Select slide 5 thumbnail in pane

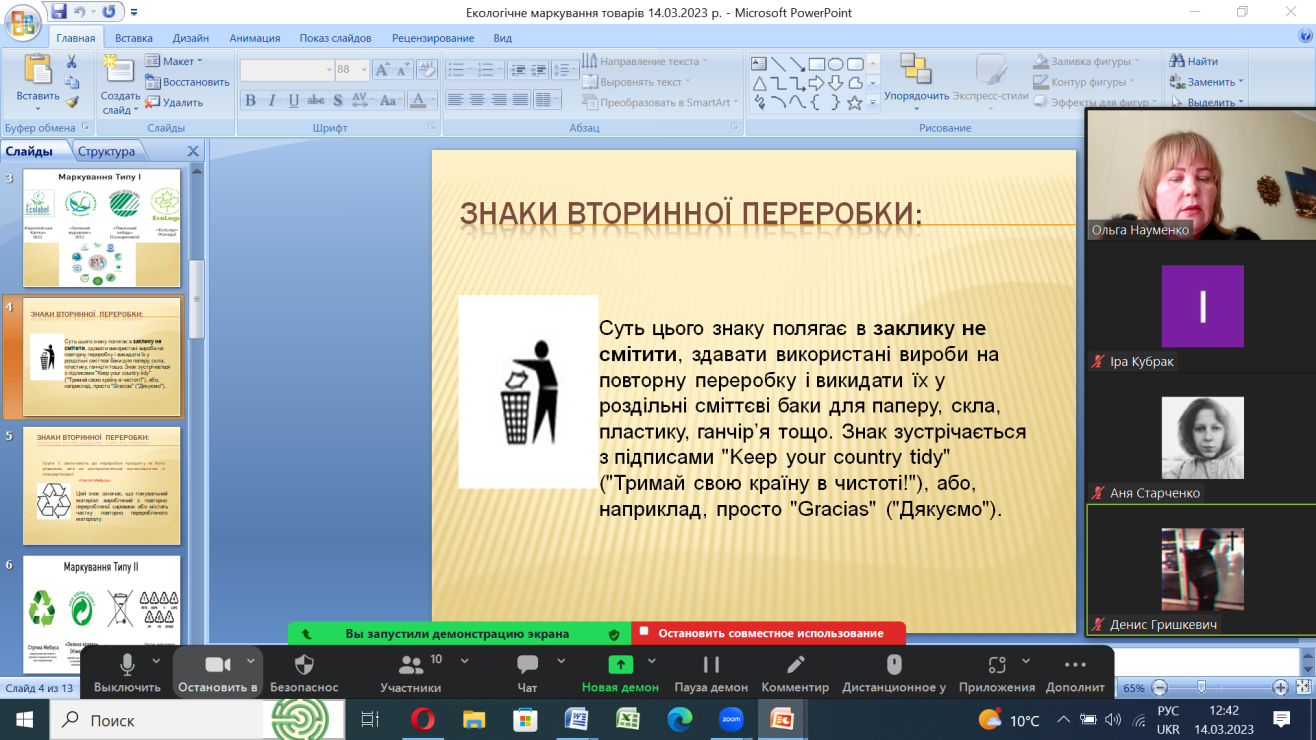coord(102,486)
